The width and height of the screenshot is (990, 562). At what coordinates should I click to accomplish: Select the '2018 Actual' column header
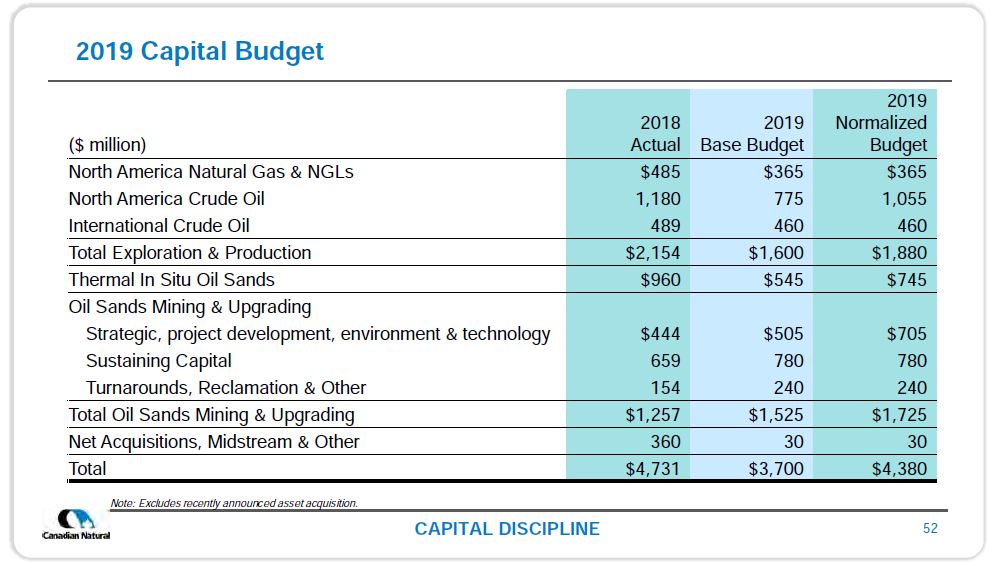pyautogui.click(x=655, y=133)
